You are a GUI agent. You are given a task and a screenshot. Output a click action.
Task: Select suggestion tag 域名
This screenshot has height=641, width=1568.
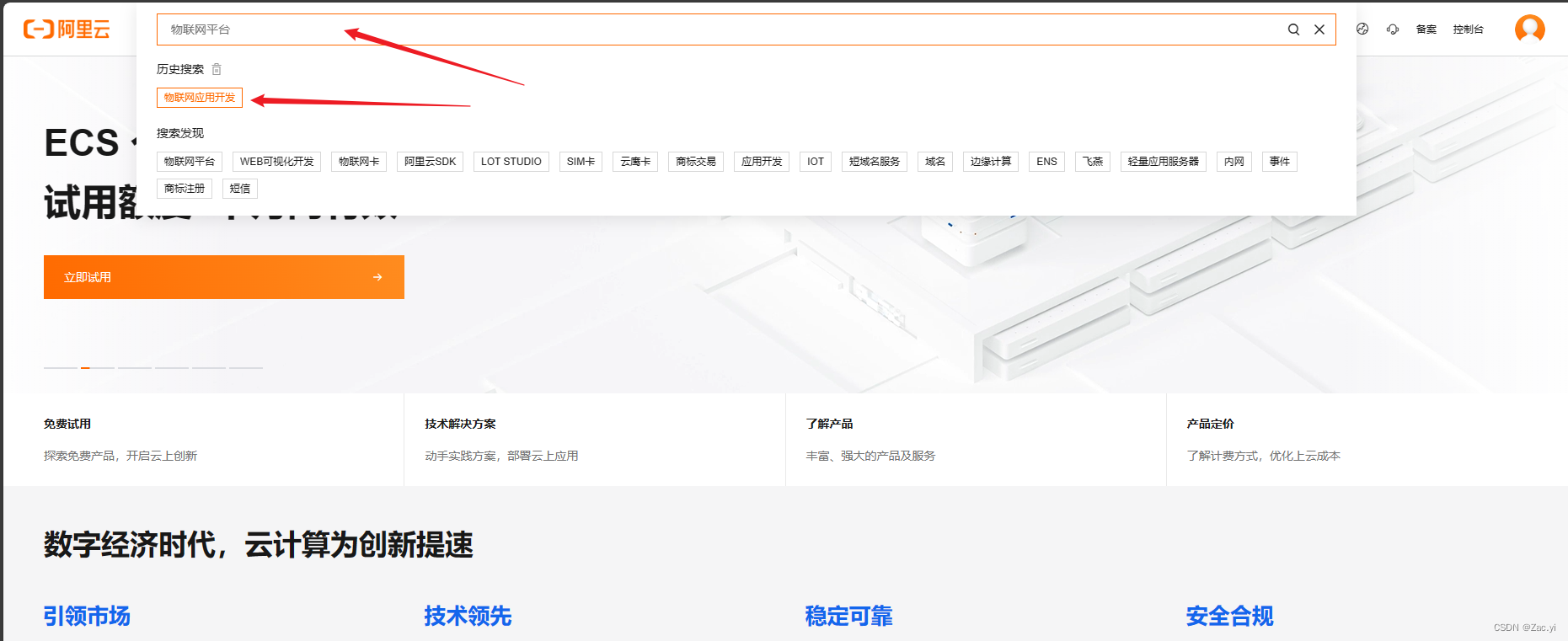pos(935,162)
